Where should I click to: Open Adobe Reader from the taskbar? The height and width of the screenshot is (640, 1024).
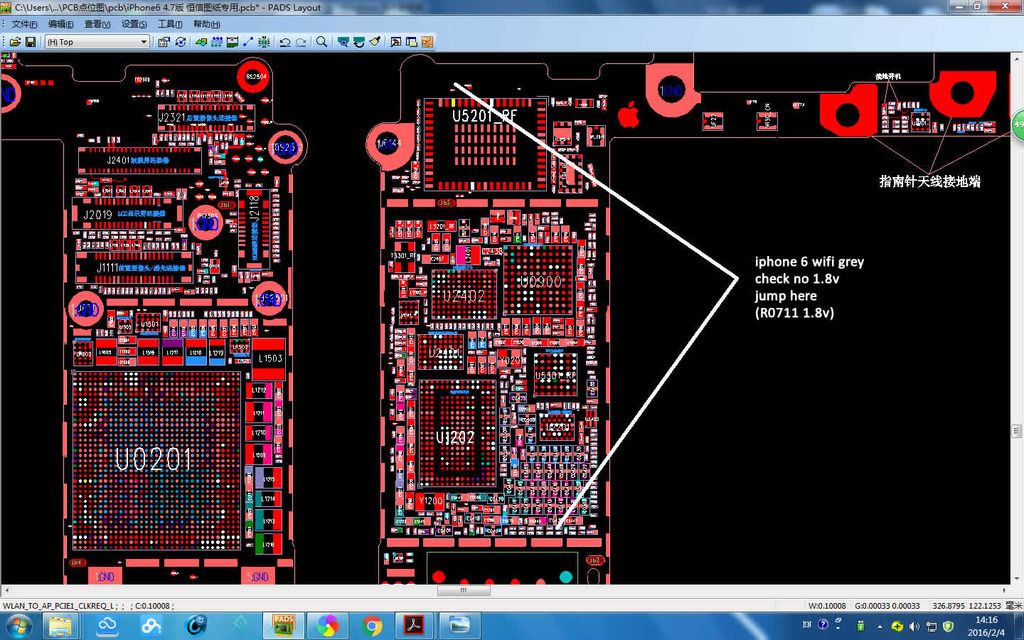[416, 626]
